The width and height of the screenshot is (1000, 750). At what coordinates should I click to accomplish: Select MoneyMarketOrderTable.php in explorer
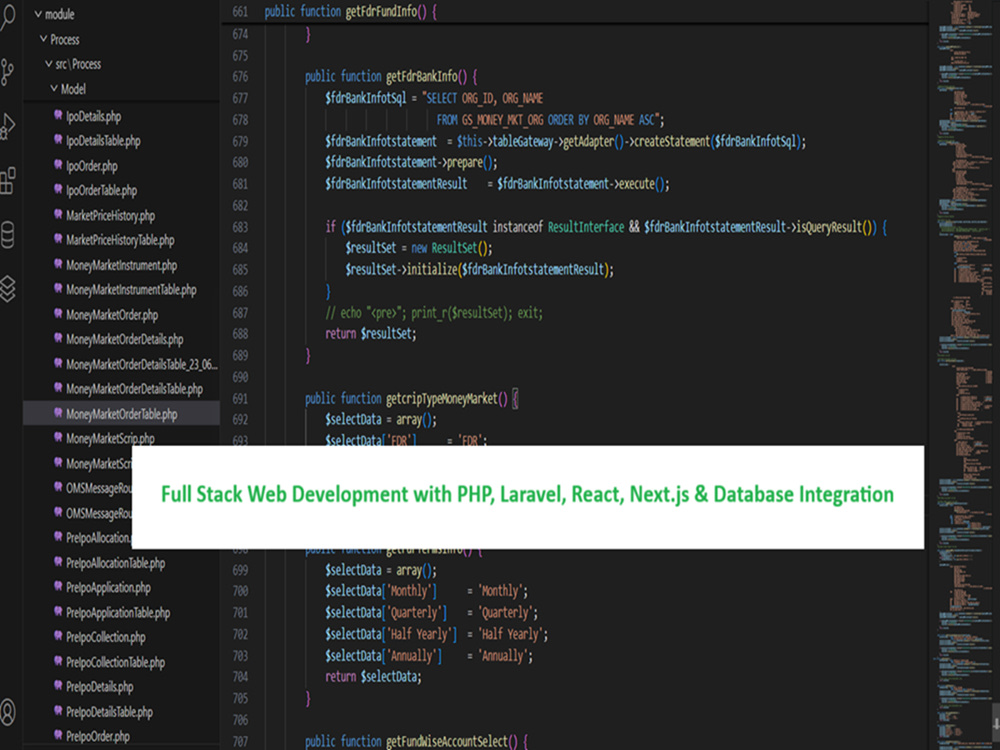click(121, 414)
